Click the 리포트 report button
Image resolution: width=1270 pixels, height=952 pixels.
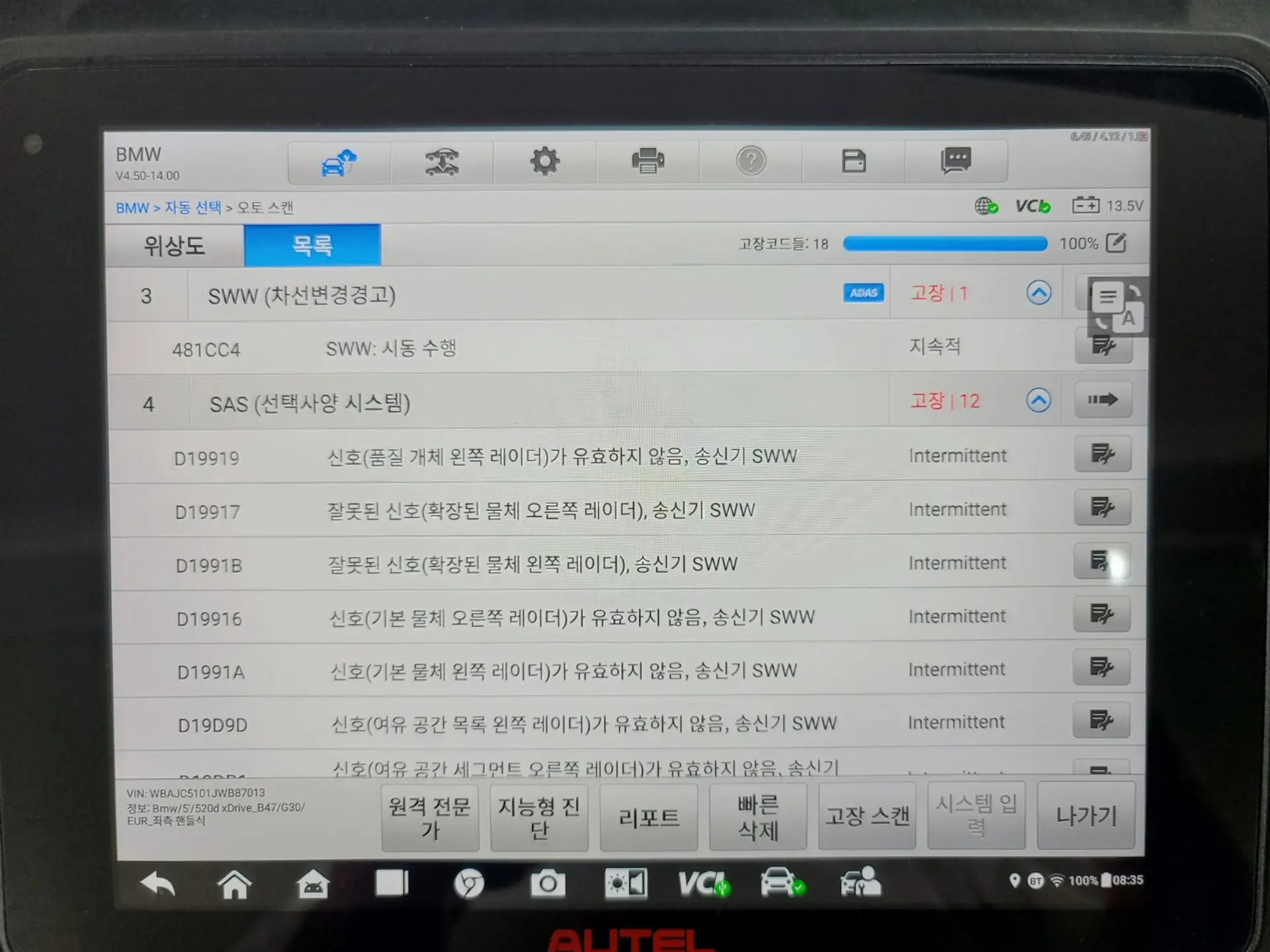pos(649,817)
